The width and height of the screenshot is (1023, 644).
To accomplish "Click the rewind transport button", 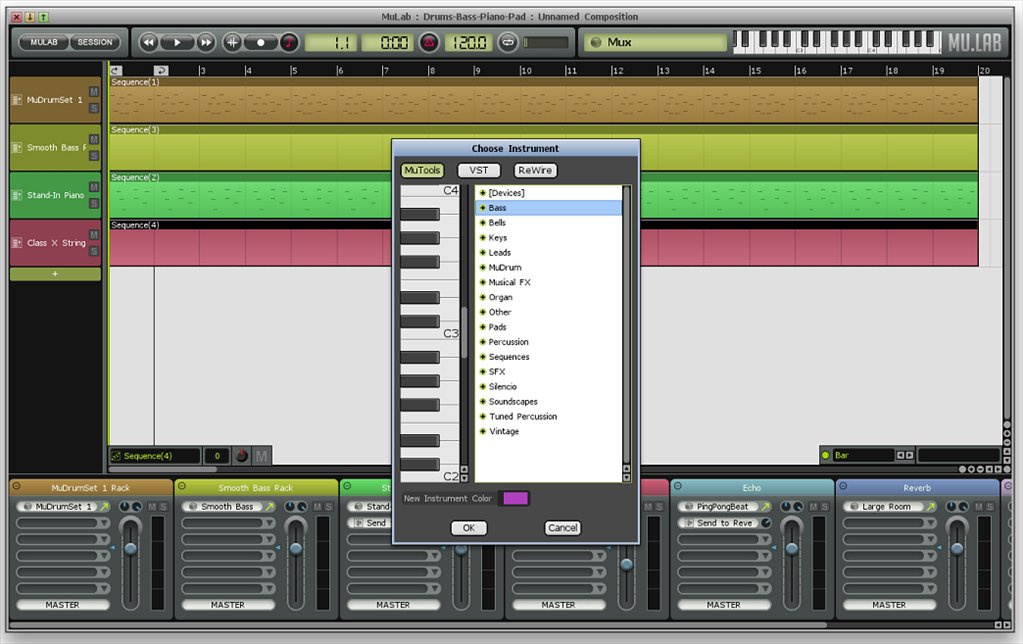I will coord(149,42).
